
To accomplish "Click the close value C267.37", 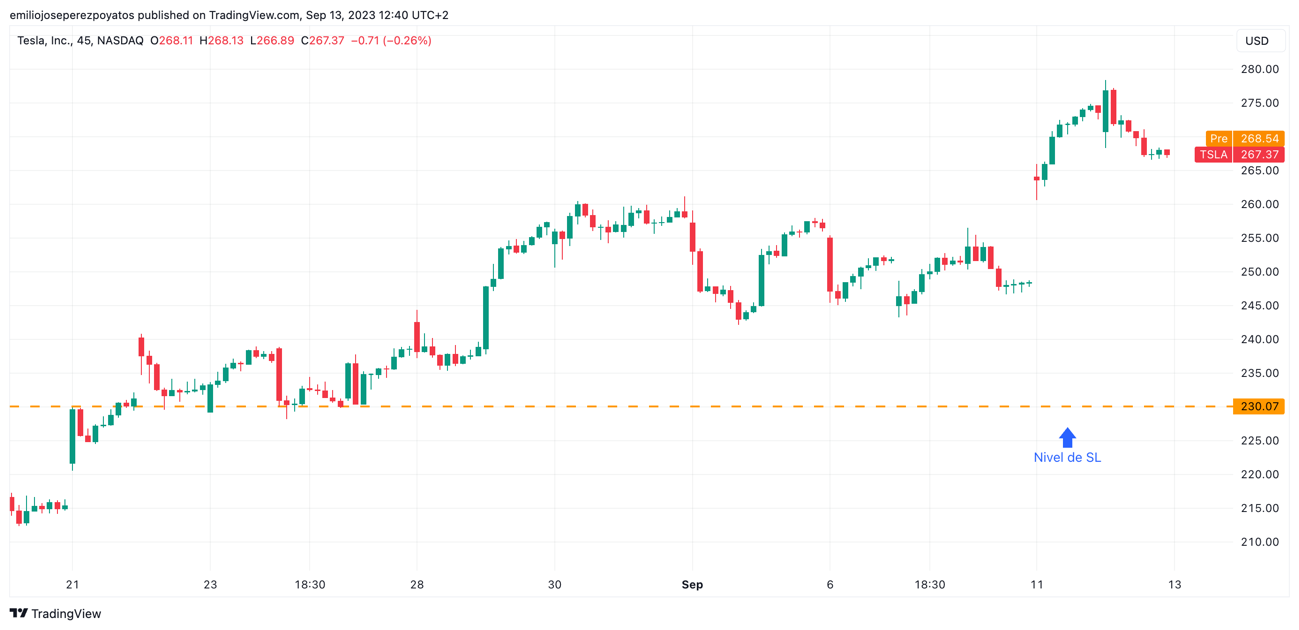I will click(323, 41).
